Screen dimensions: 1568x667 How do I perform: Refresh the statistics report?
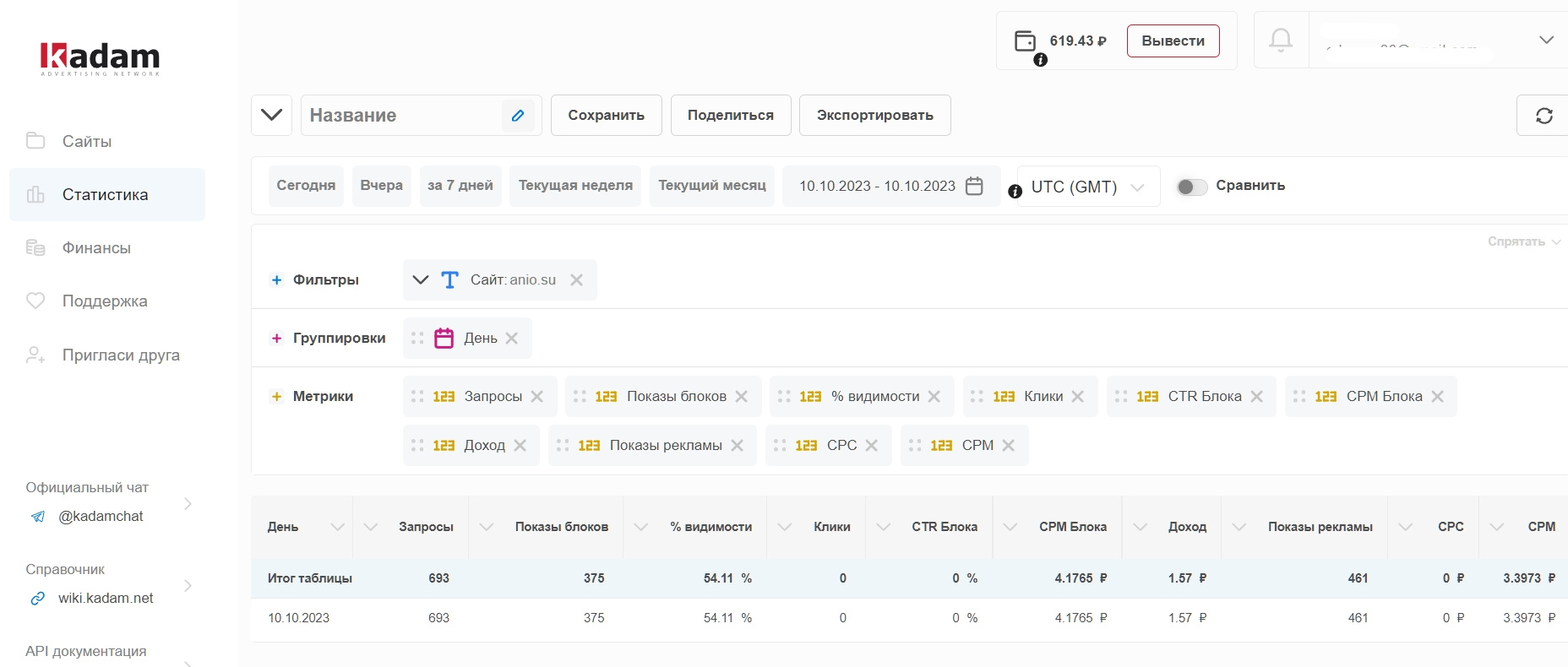tap(1544, 116)
